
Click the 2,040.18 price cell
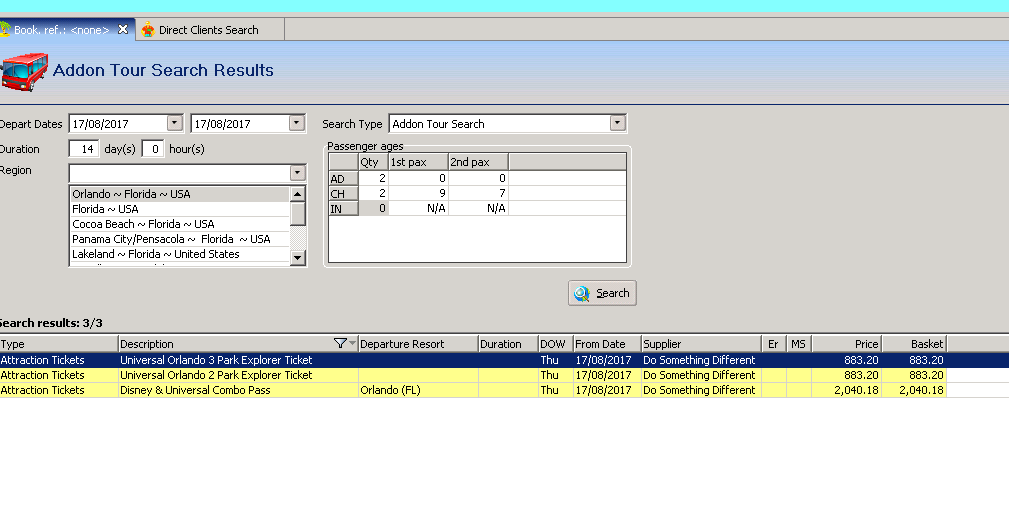point(847,390)
